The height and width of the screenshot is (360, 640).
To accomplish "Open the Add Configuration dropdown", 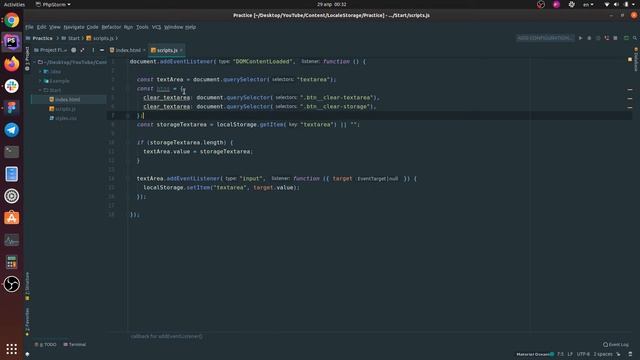I will point(545,38).
